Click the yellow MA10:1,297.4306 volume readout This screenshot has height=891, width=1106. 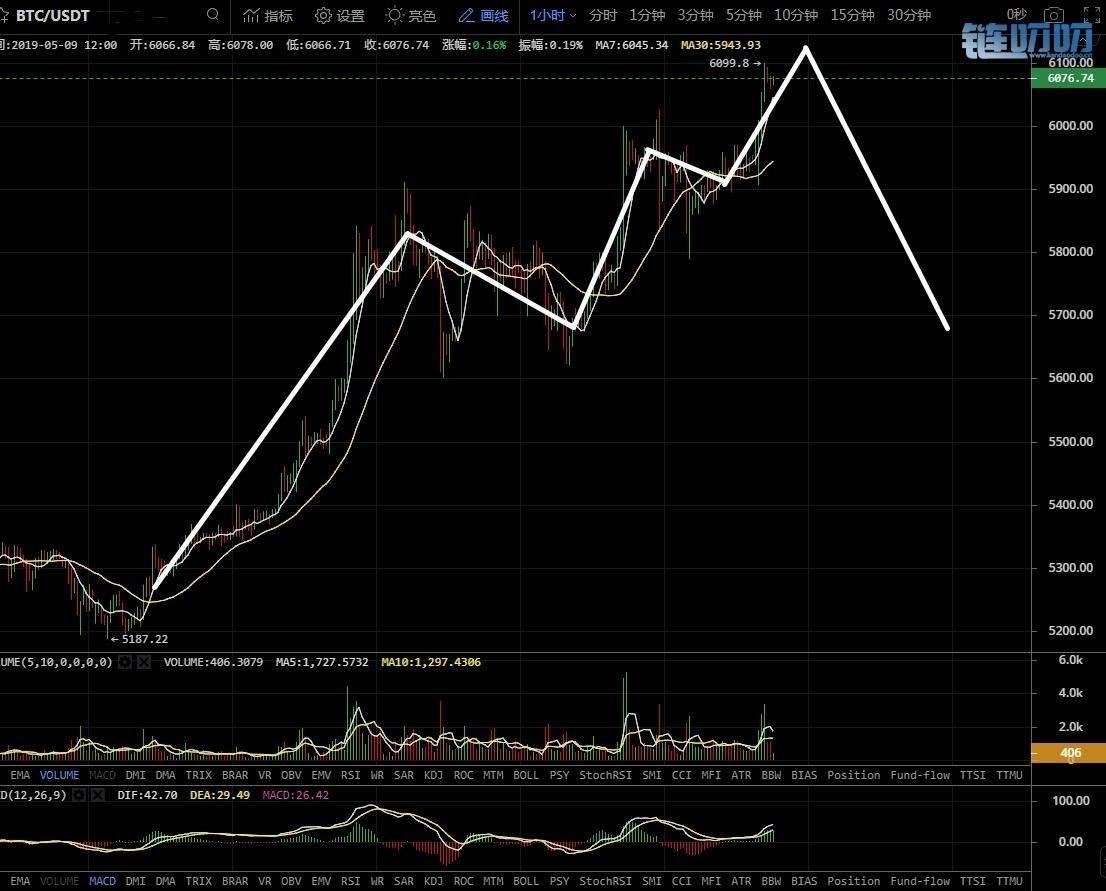[x=431, y=662]
